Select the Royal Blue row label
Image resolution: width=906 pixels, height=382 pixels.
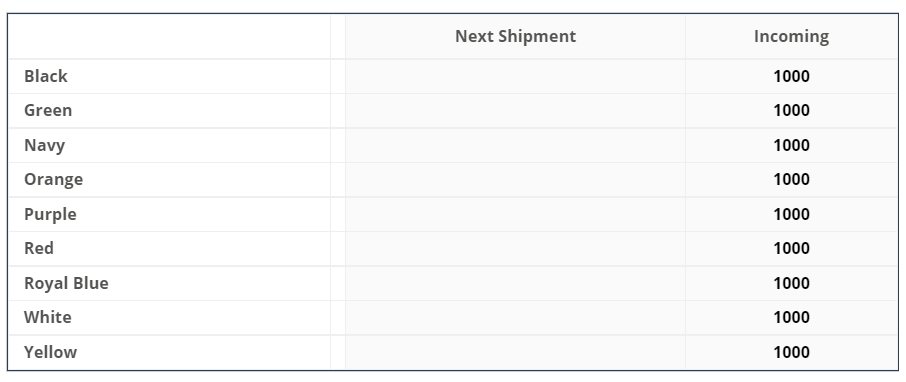tap(66, 283)
